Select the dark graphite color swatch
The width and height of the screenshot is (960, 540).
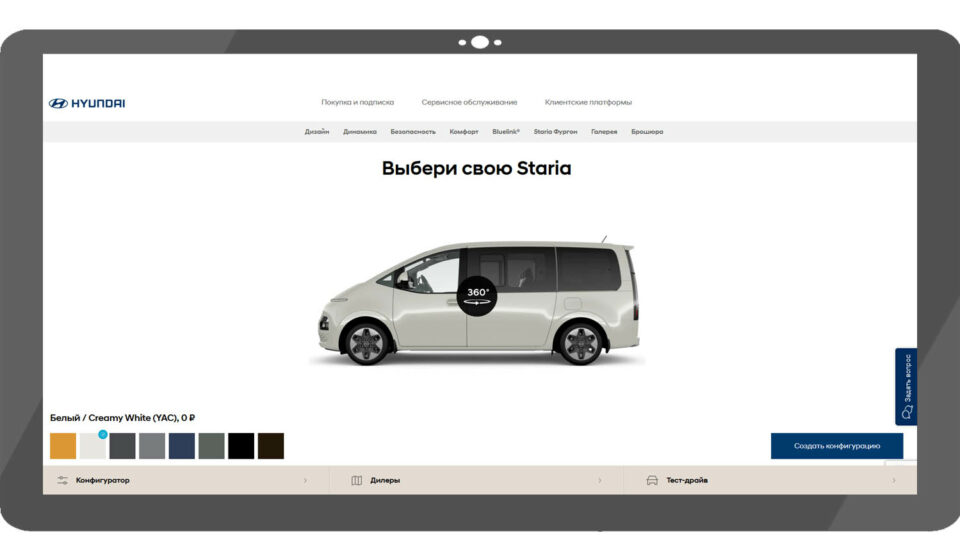coord(122,446)
